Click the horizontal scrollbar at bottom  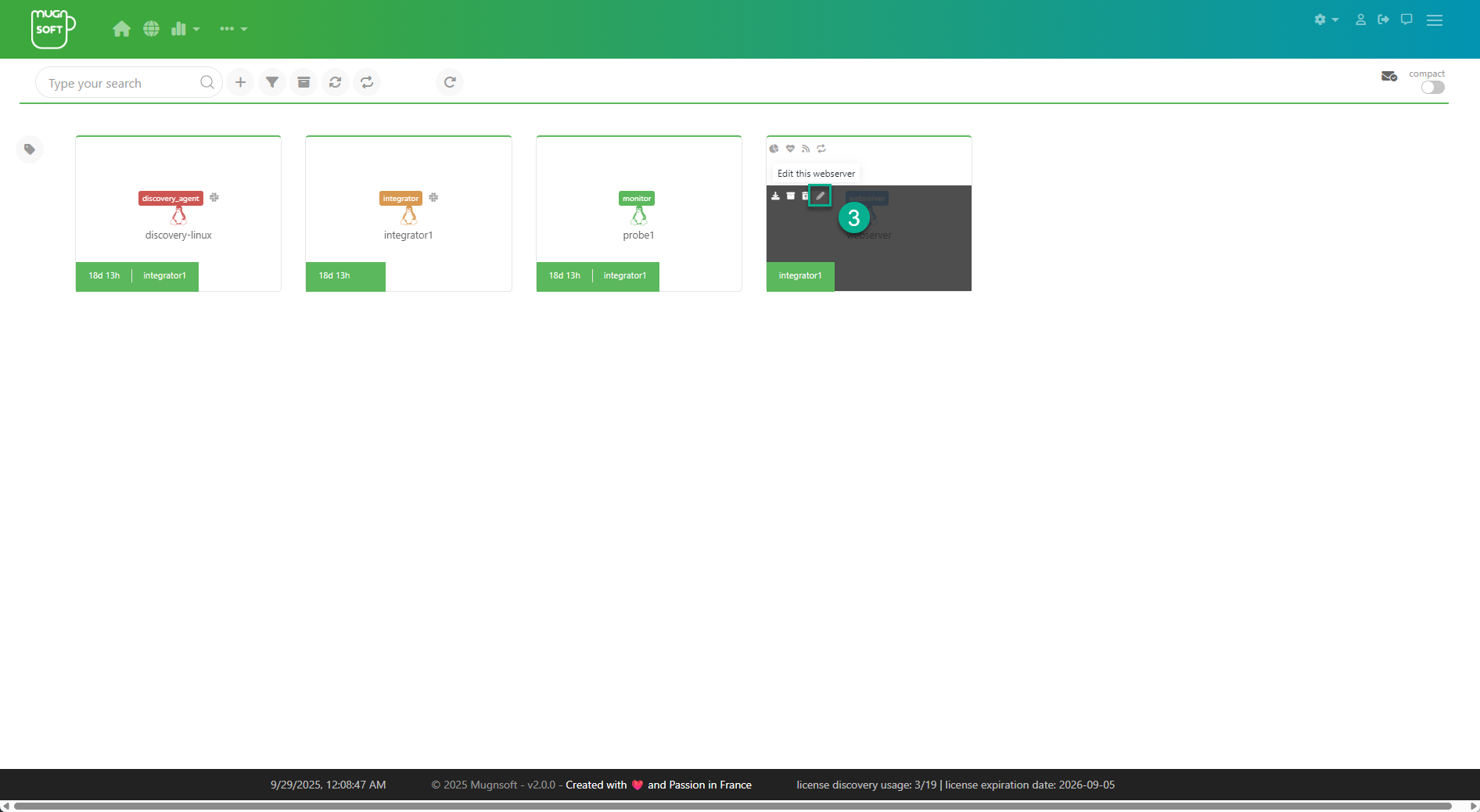[732, 806]
